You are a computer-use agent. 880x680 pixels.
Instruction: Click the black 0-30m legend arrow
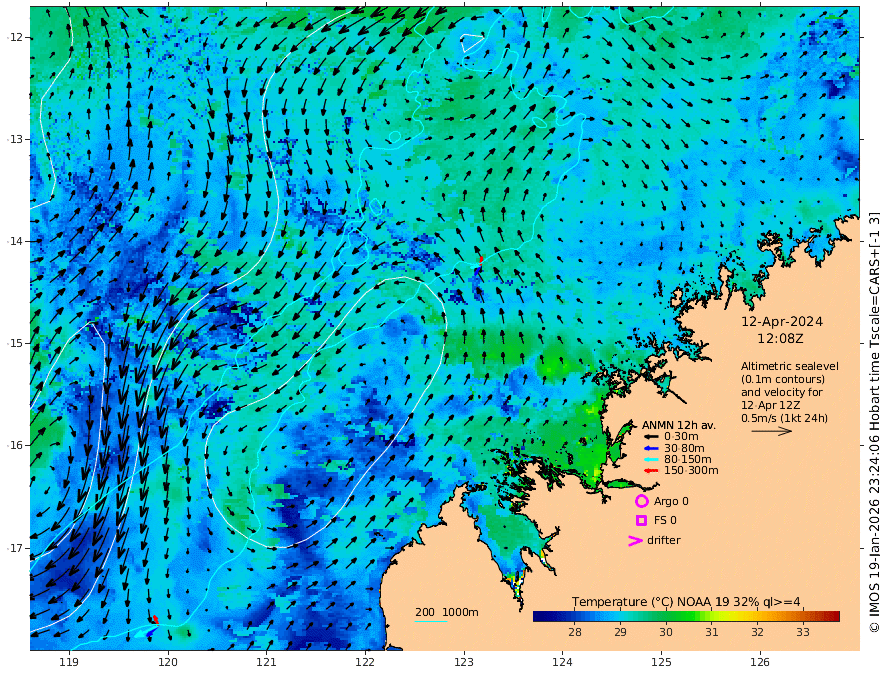point(650,437)
